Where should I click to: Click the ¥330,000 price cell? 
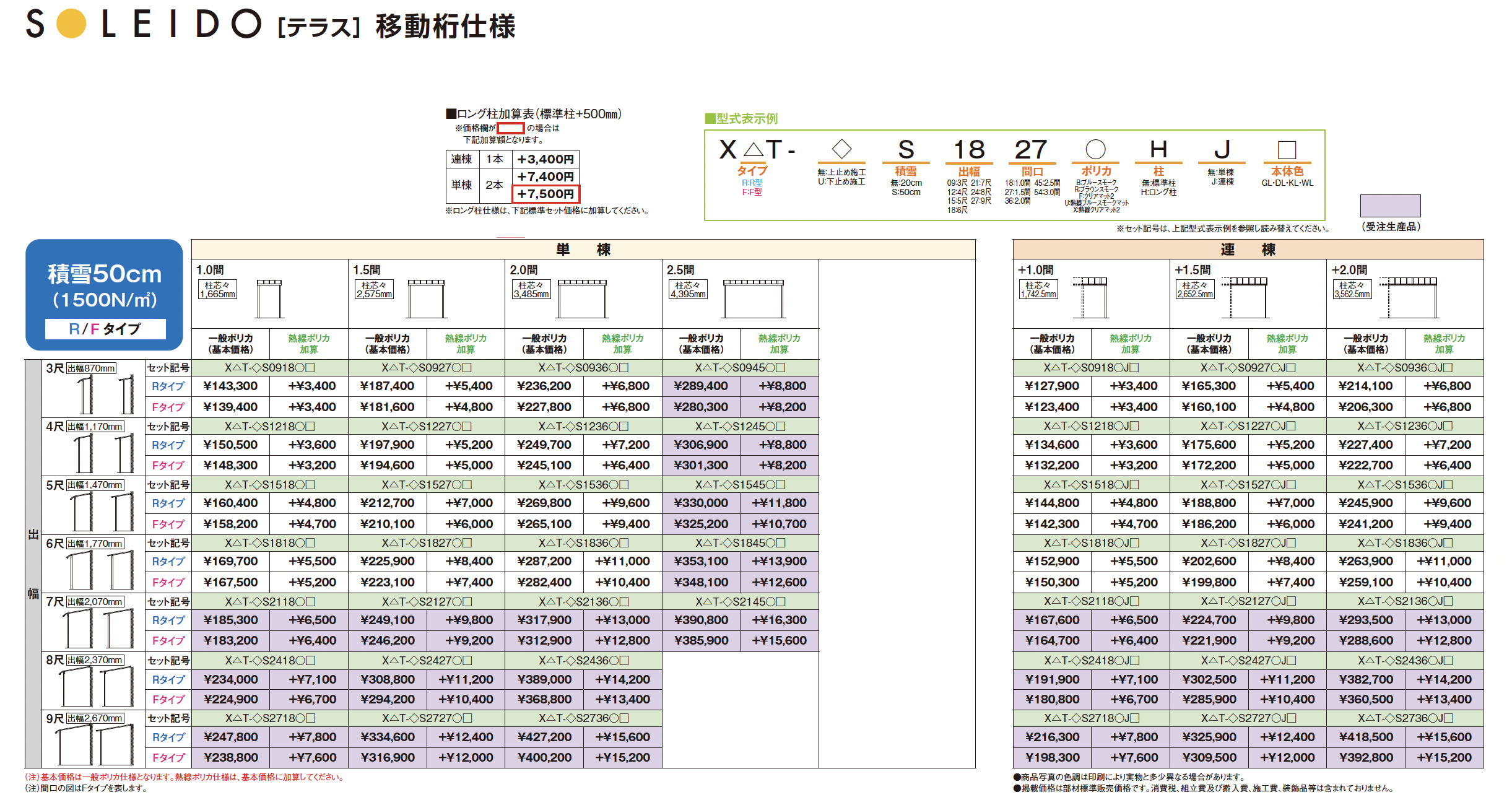[x=701, y=503]
